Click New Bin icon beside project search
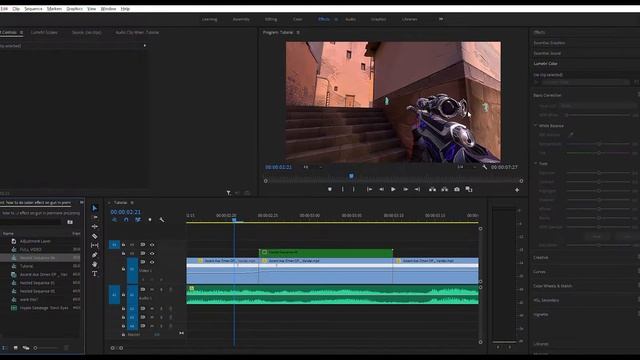Viewport: 640px width, 360px height. (70, 222)
